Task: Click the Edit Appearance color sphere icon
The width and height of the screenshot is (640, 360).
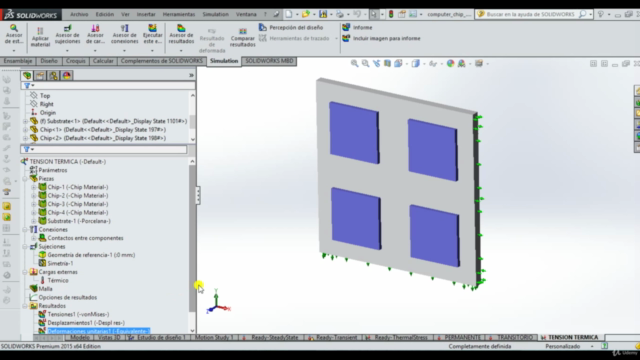Action: click(x=451, y=64)
